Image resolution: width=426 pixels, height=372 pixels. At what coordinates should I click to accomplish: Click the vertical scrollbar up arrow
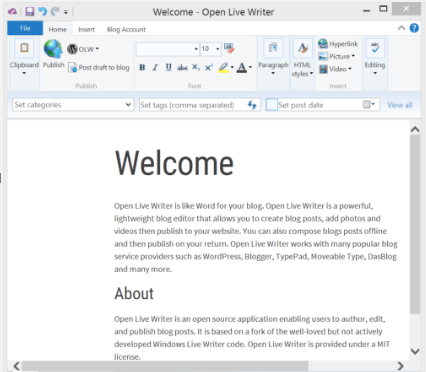[x=415, y=129]
